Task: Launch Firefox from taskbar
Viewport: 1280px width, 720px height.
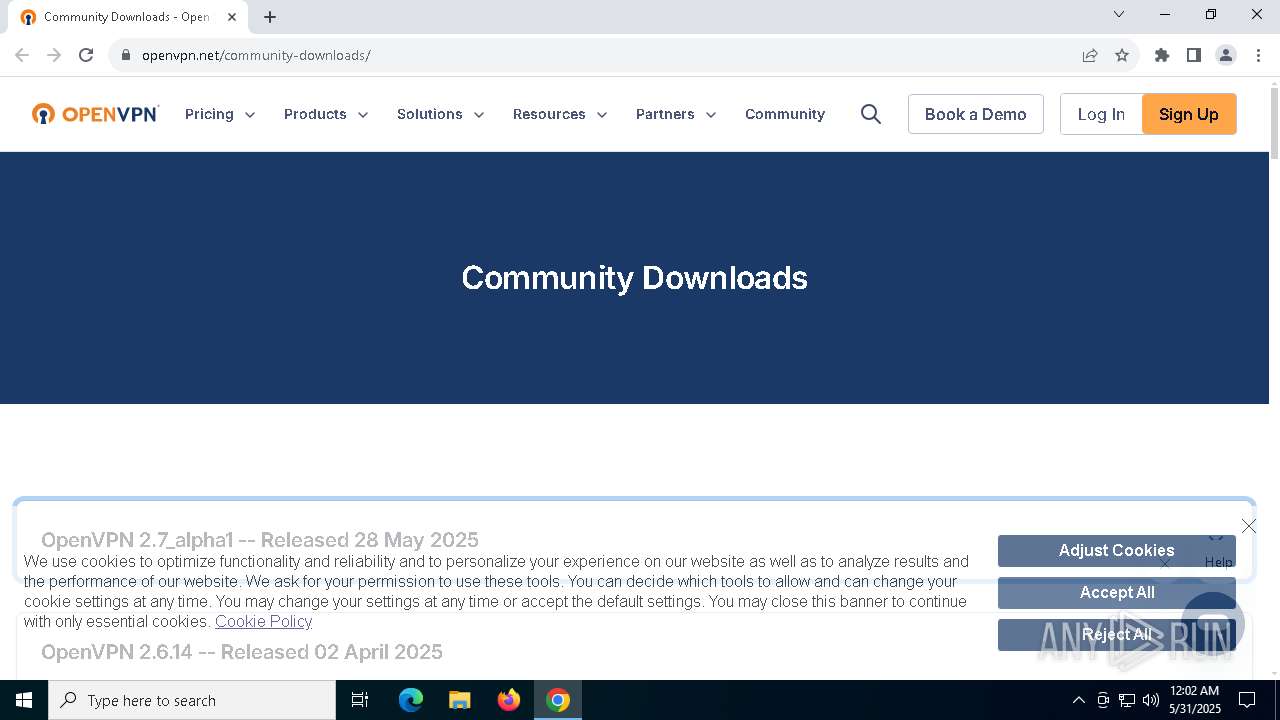Action: pyautogui.click(x=509, y=700)
